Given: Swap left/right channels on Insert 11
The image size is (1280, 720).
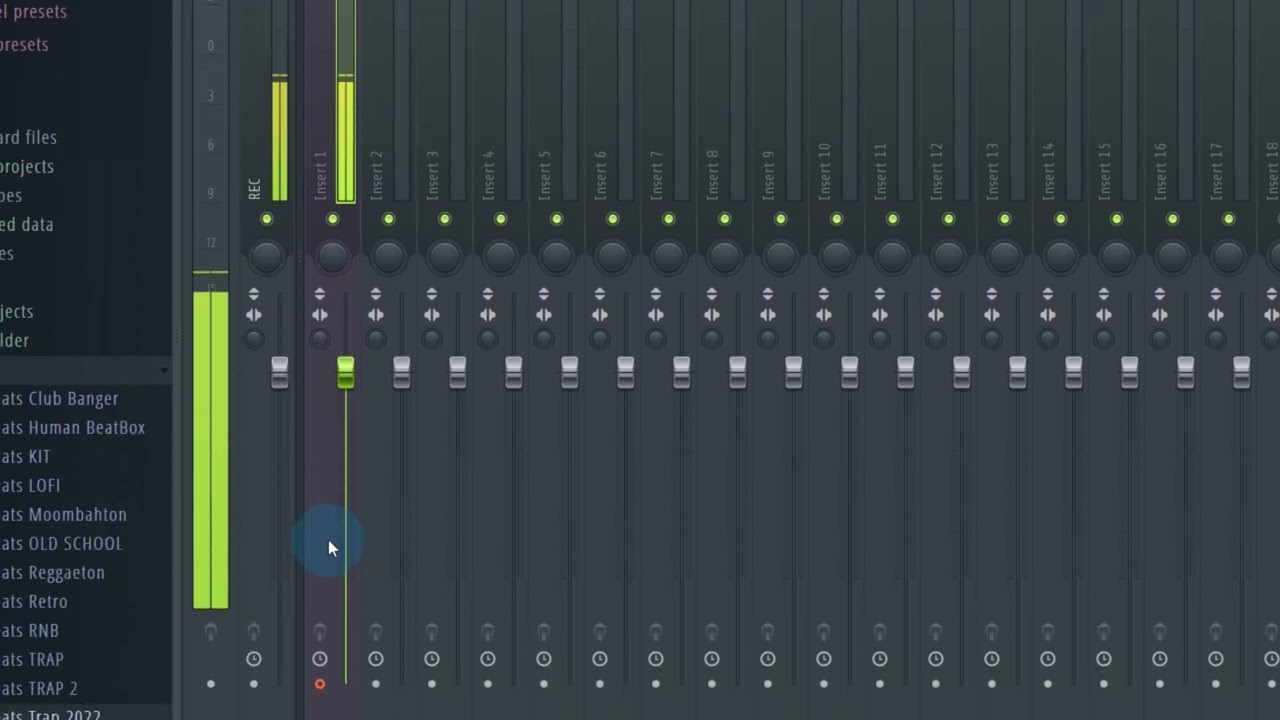Looking at the screenshot, I should pyautogui.click(x=880, y=315).
